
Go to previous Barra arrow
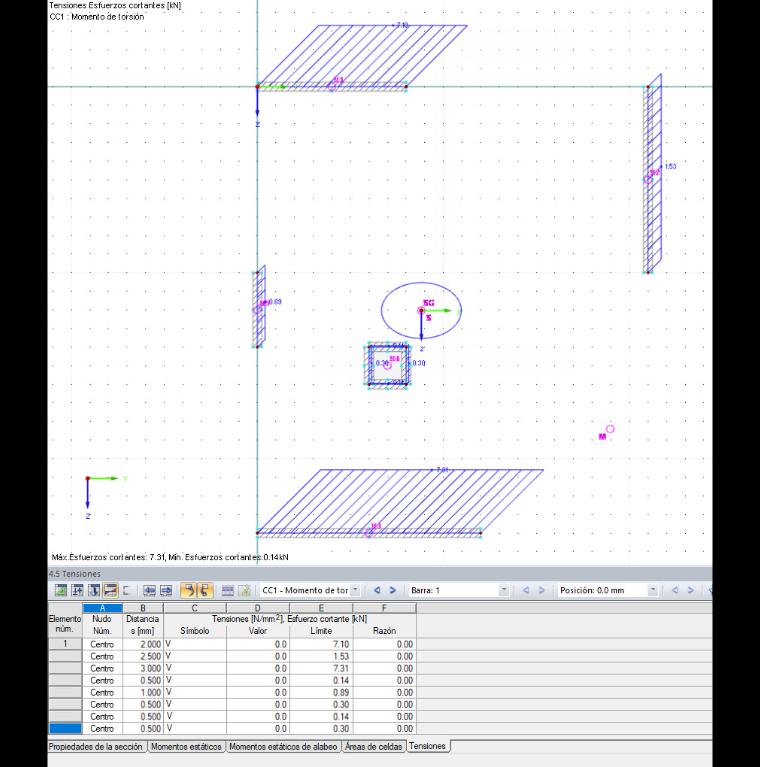(526, 590)
